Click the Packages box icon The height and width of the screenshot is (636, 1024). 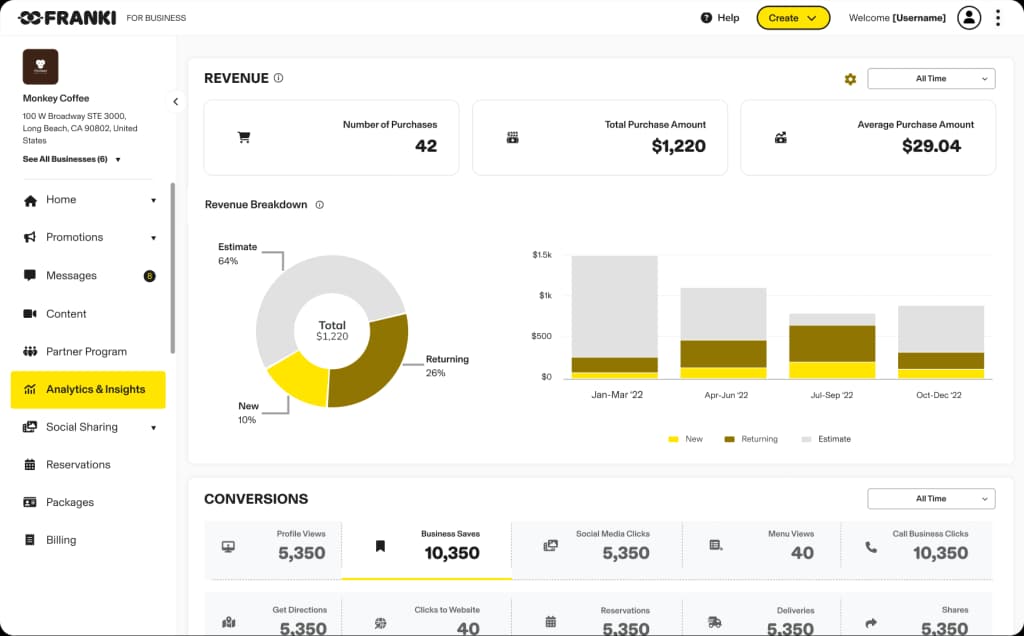(30, 502)
